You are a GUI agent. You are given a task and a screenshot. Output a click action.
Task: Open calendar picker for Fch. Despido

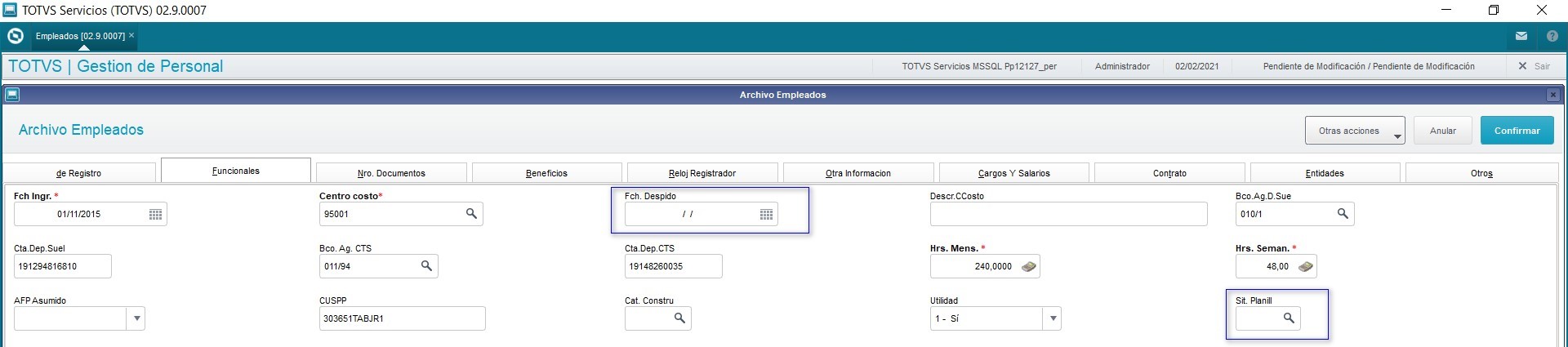click(x=766, y=214)
